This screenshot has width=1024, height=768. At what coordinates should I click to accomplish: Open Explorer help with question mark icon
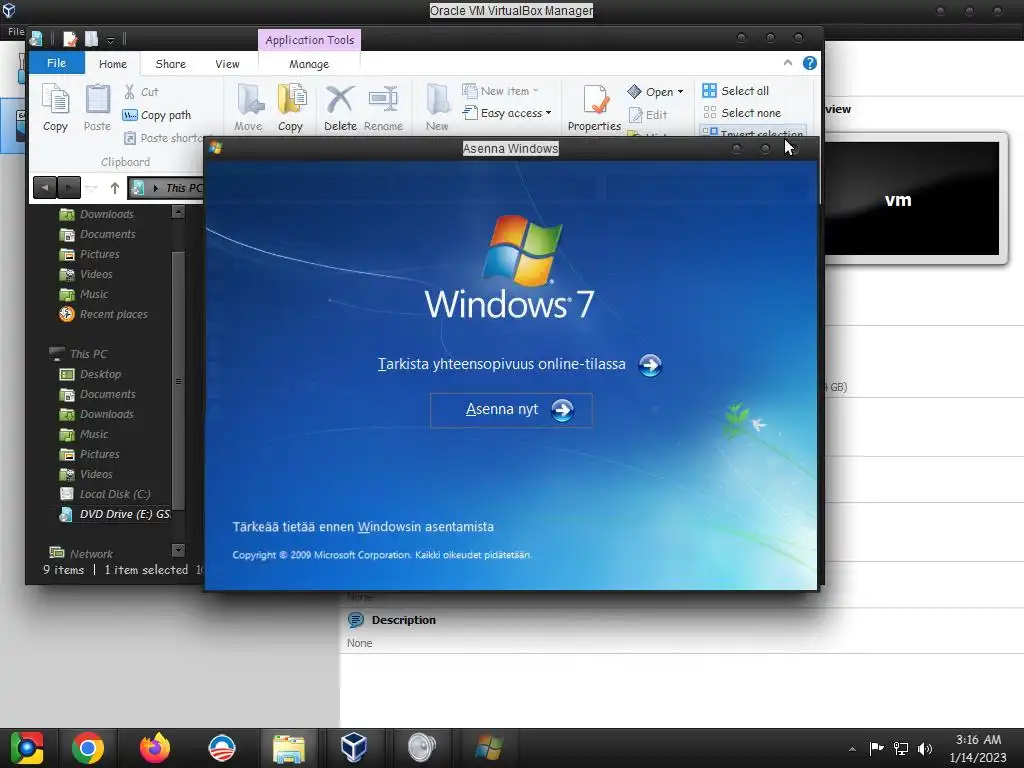click(x=809, y=63)
